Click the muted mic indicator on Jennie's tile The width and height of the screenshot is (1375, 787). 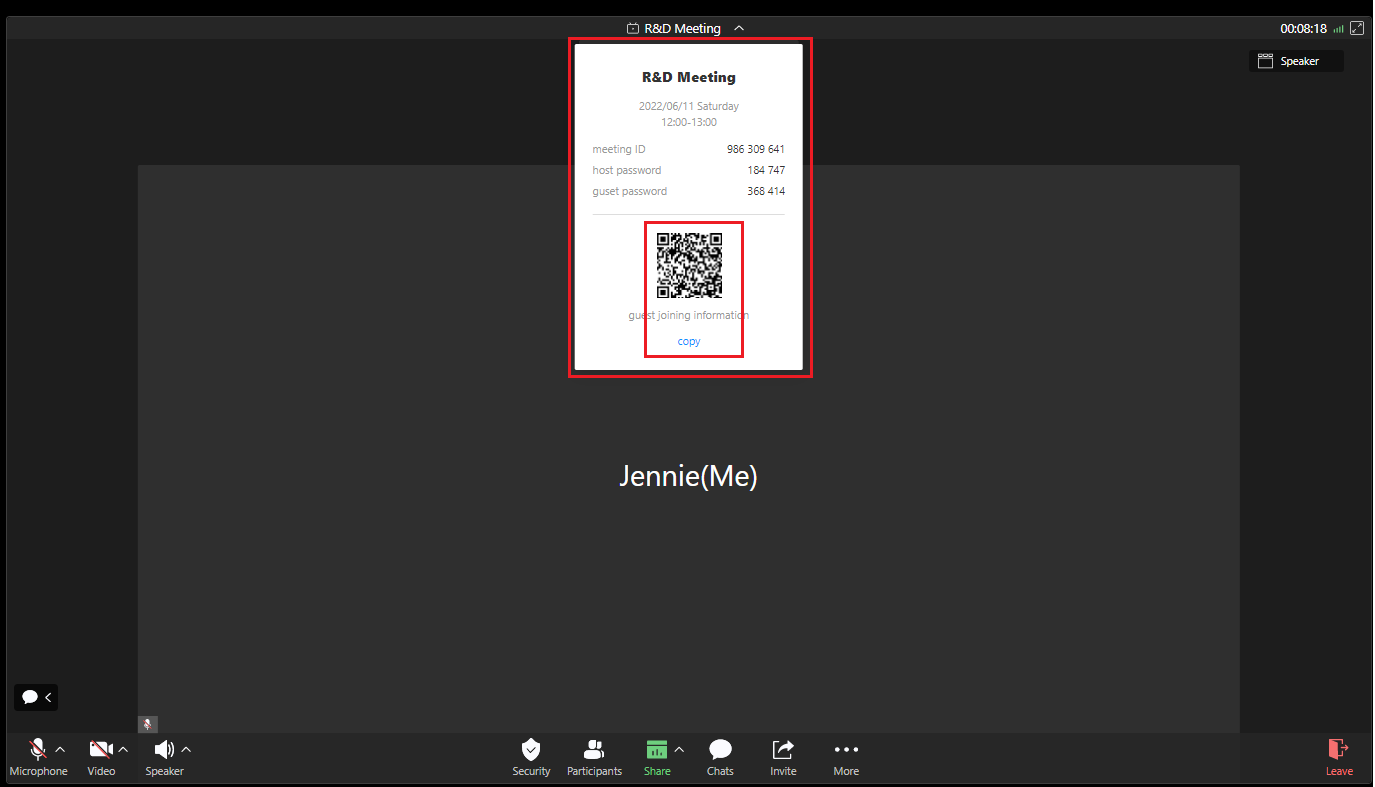(147, 724)
